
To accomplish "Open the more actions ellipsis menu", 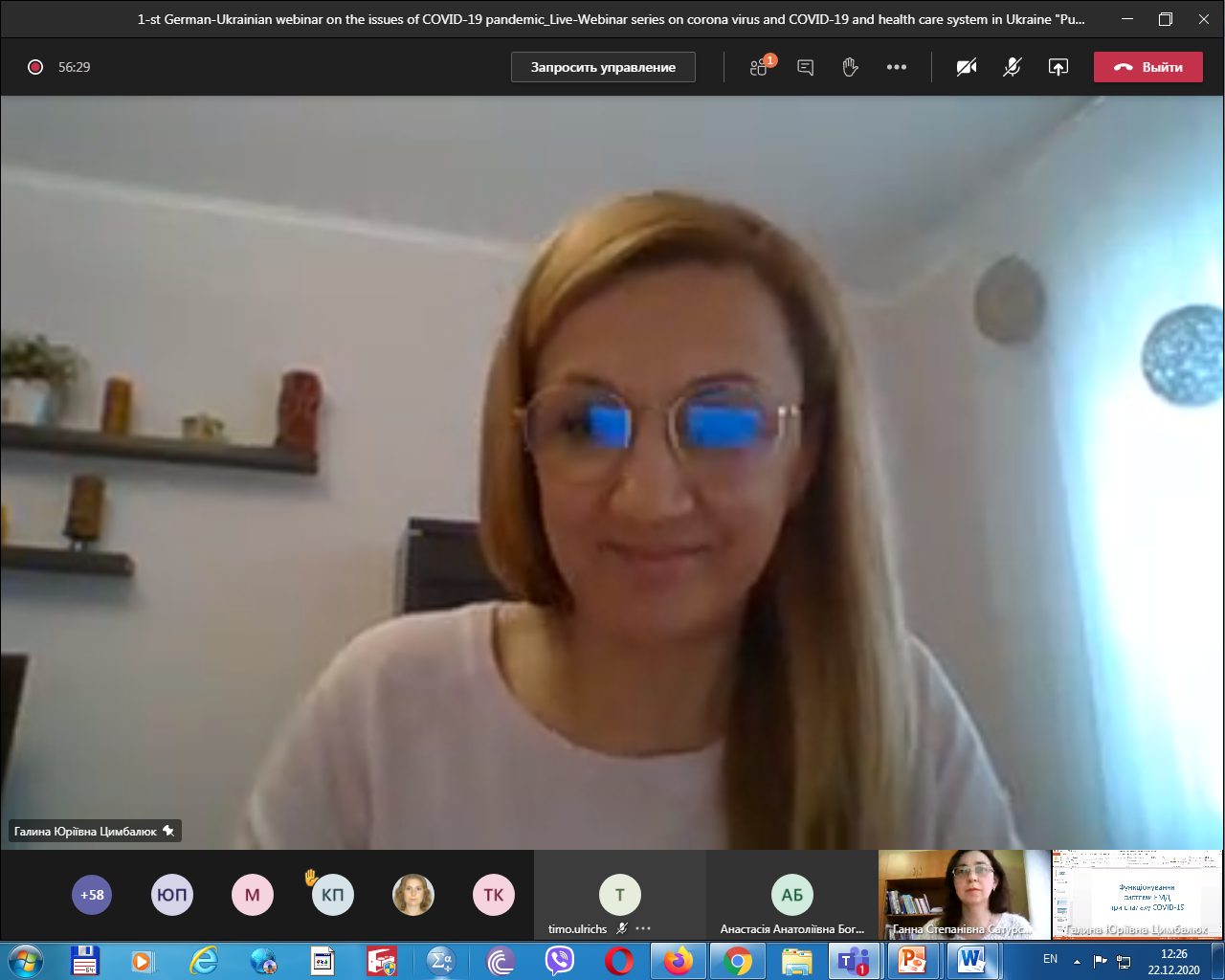I will coord(897,67).
